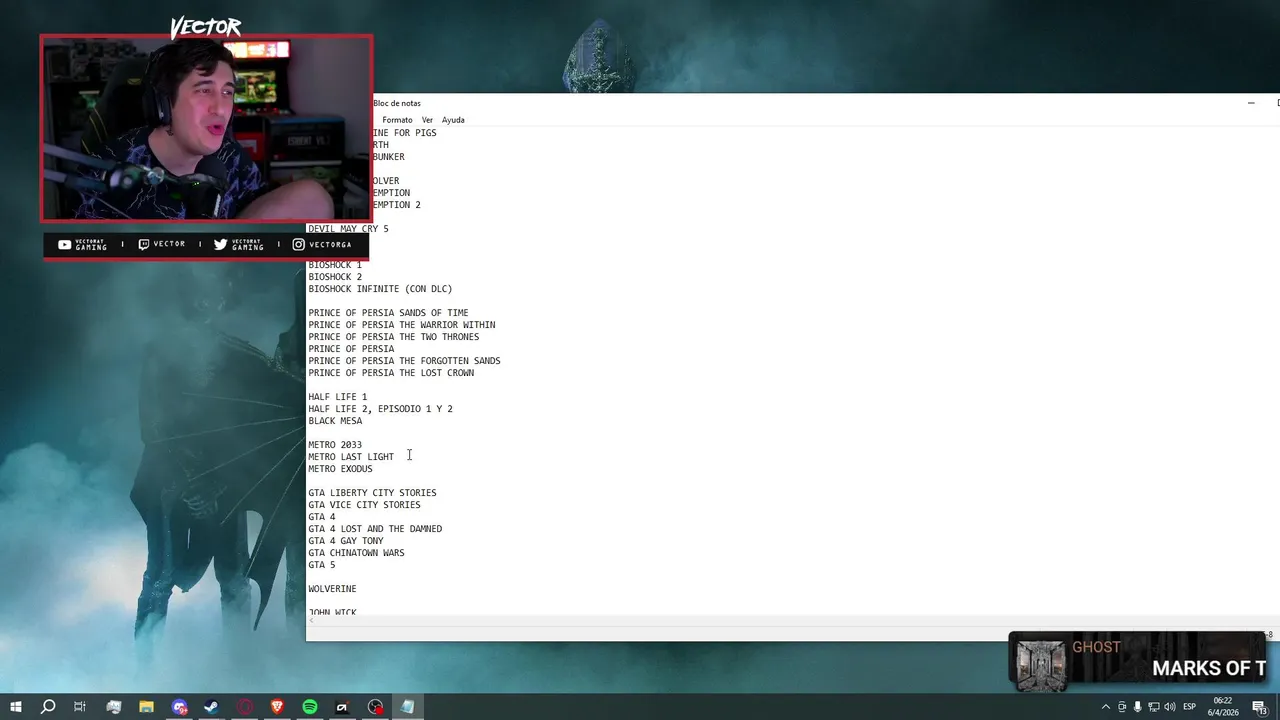Click the line INE FOR PIGS
1280x720 pixels.
[405, 133]
